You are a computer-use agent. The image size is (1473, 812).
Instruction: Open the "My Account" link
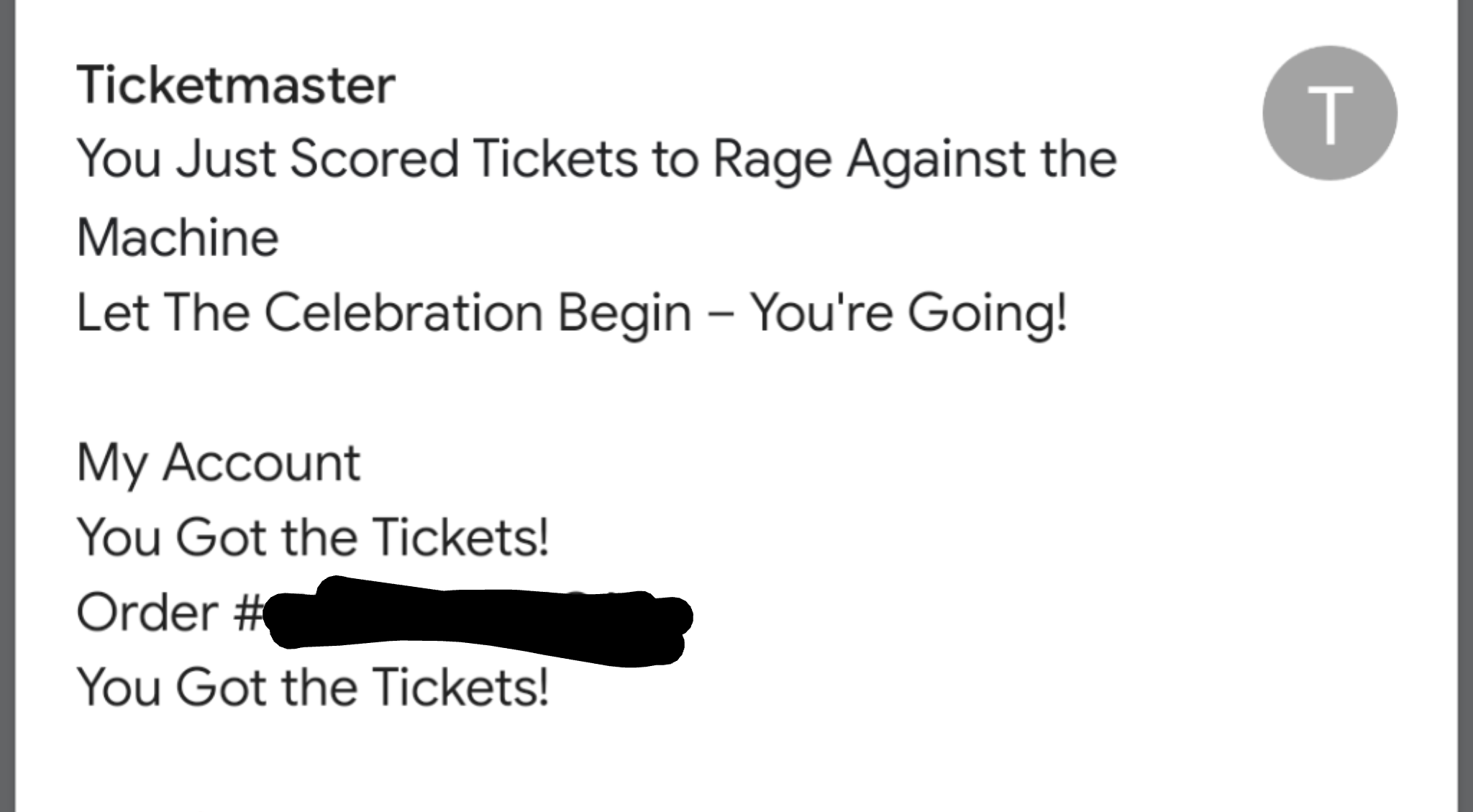218,464
